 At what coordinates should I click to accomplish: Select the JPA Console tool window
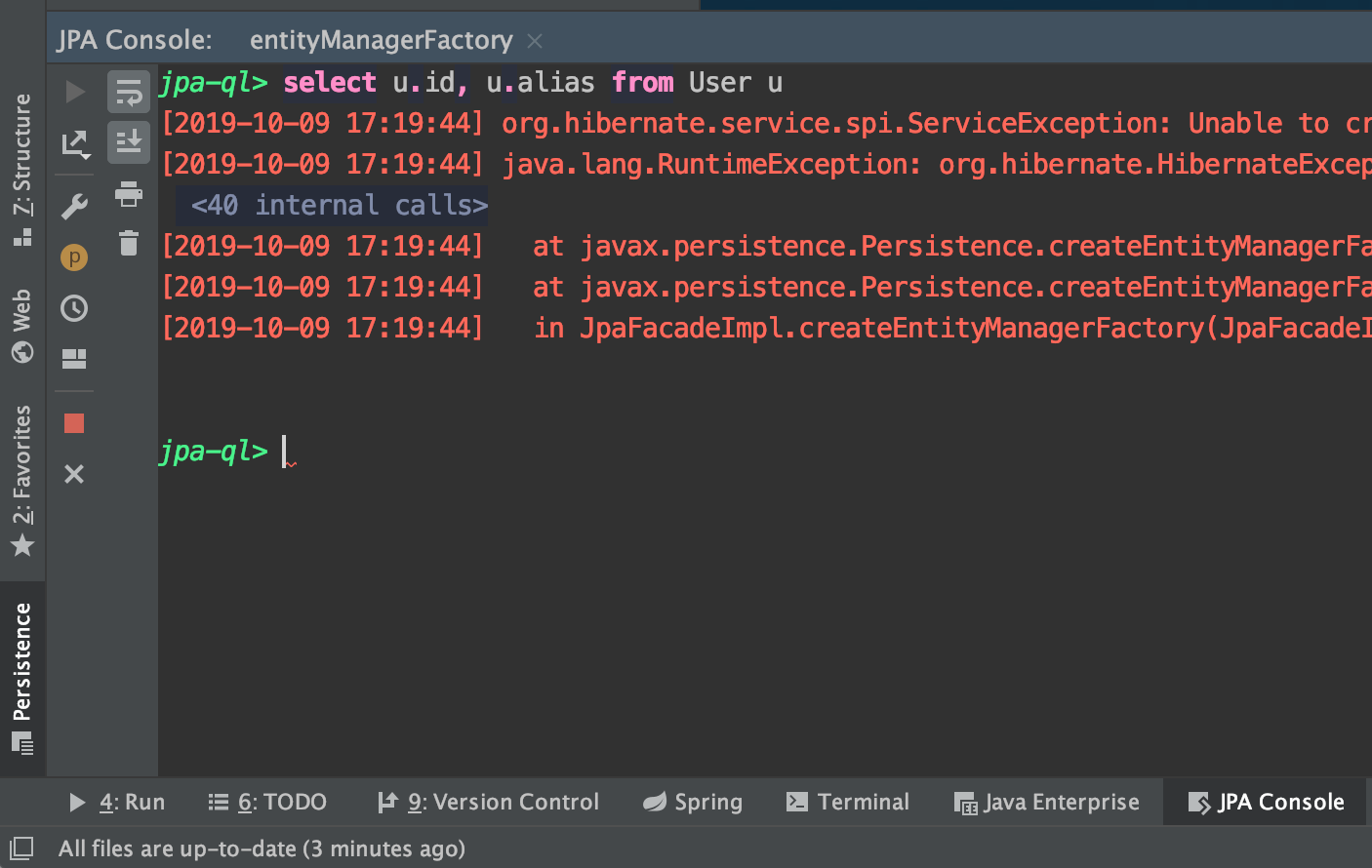click(x=1266, y=802)
